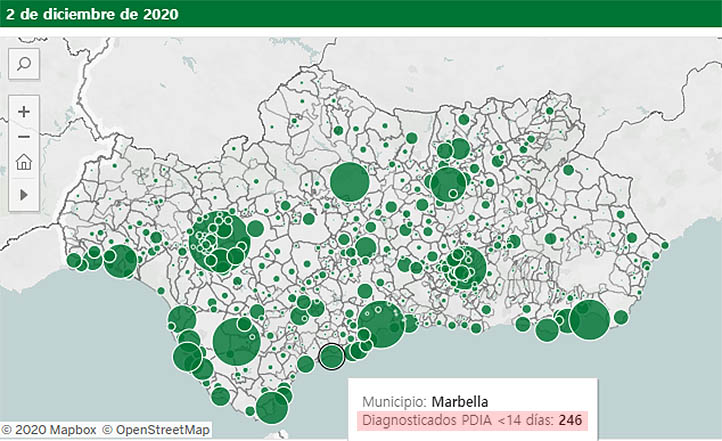Screen dimensions: 722x441
Task: Click the 'Municipio:' label in the tooltip
Action: 395,402
